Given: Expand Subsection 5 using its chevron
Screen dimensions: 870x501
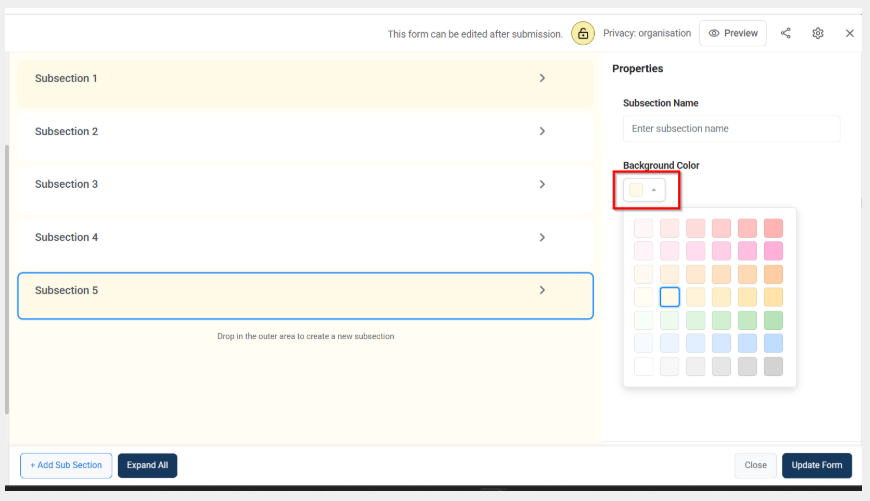Looking at the screenshot, I should pos(542,290).
